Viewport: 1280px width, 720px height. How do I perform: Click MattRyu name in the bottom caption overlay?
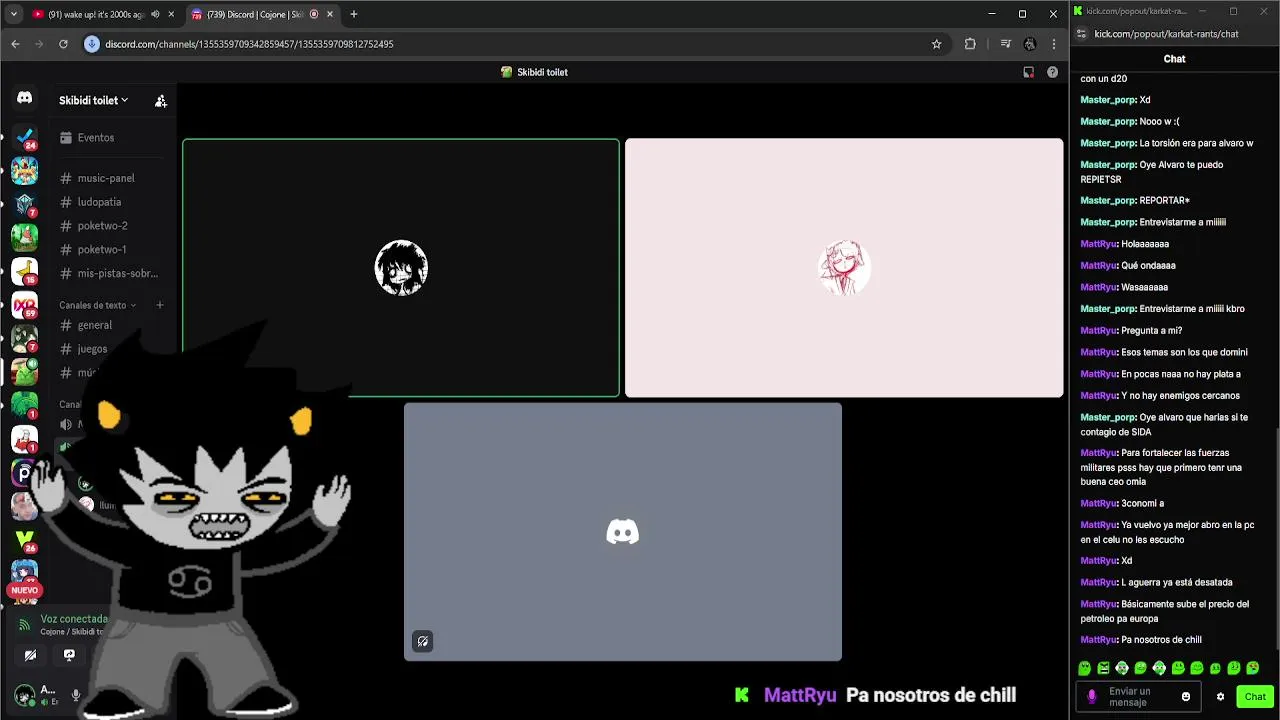[800, 695]
